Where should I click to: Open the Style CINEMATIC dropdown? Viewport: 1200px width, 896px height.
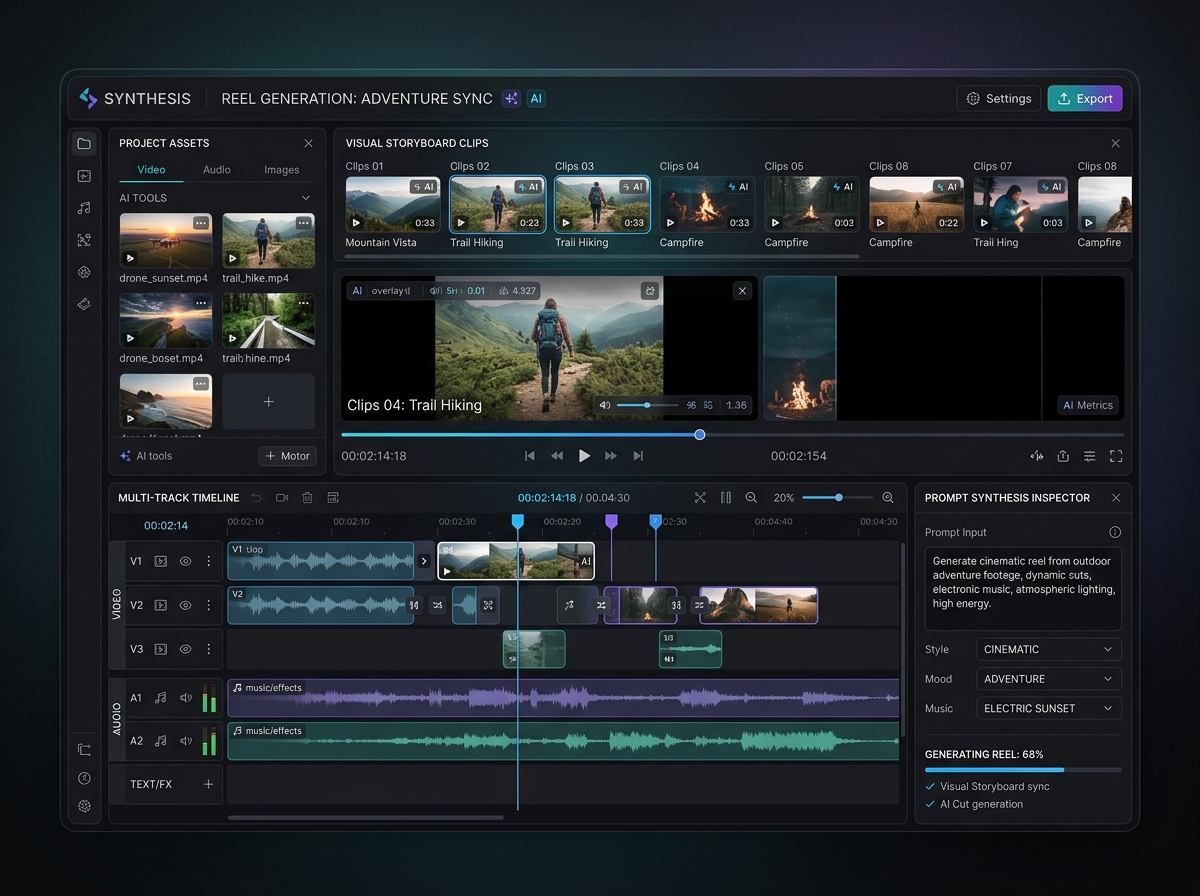point(1048,649)
